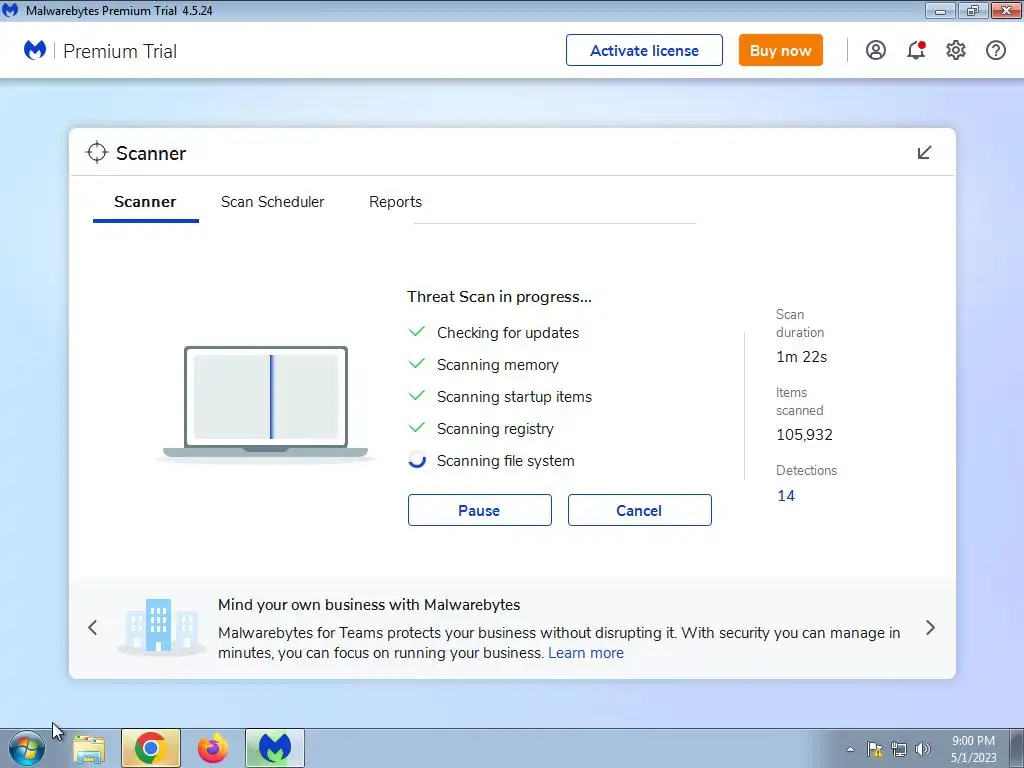Screen dimensions: 1024x768
Task: Click the Scanning startup items checkmark
Action: 417,396
